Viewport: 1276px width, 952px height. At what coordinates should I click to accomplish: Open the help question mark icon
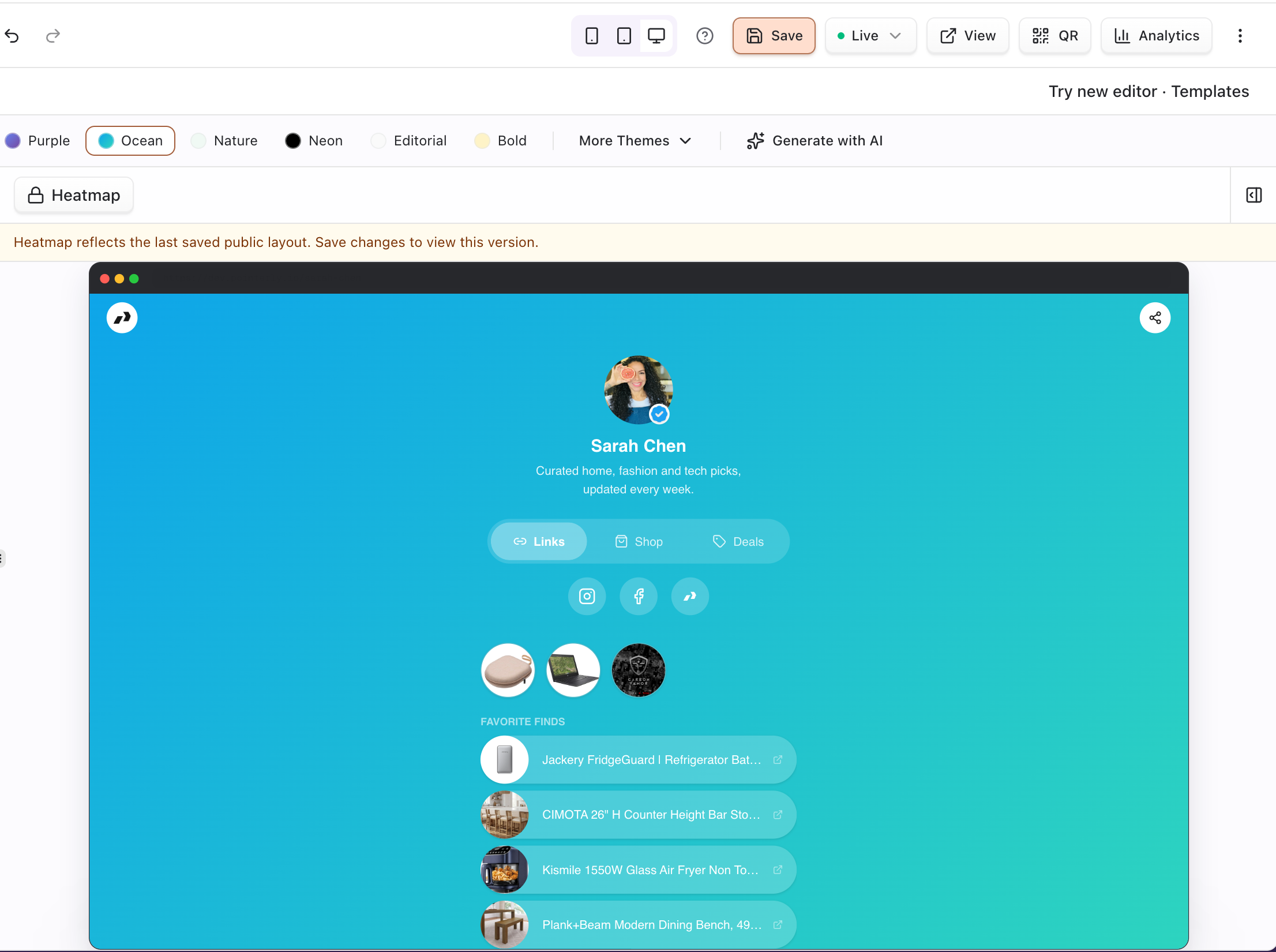[704, 36]
